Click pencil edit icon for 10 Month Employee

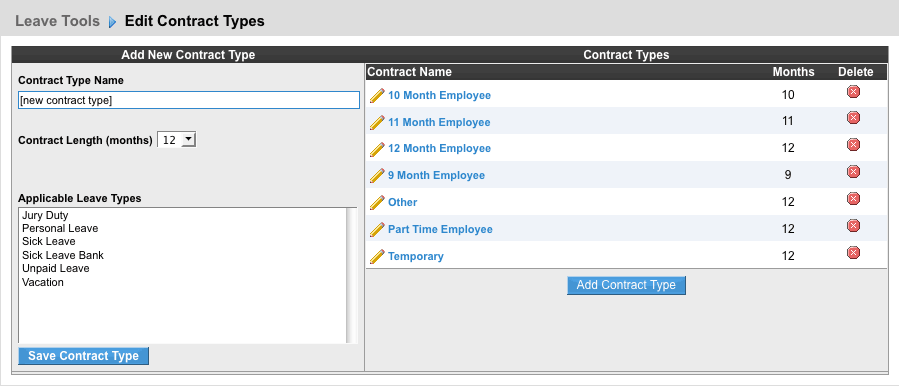(377, 95)
